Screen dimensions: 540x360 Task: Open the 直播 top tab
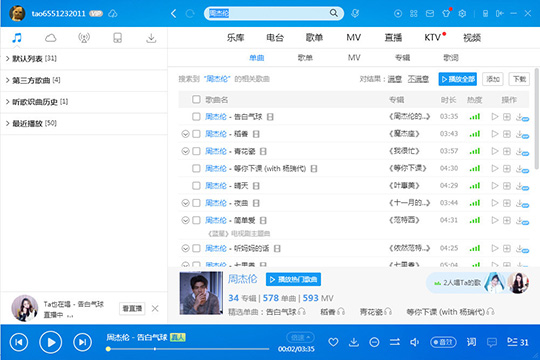393,38
